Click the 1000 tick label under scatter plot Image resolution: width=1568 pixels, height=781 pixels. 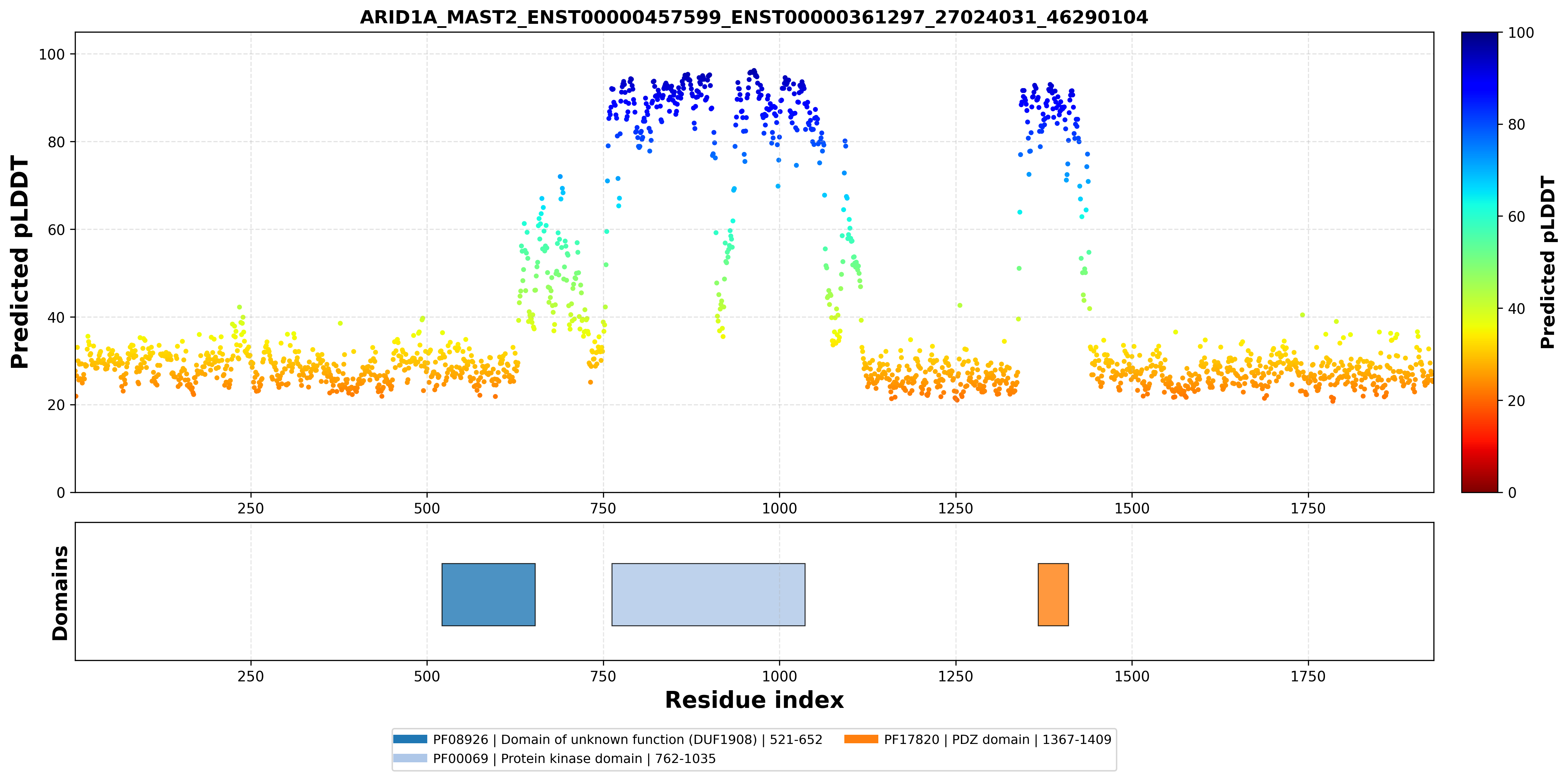(779, 508)
